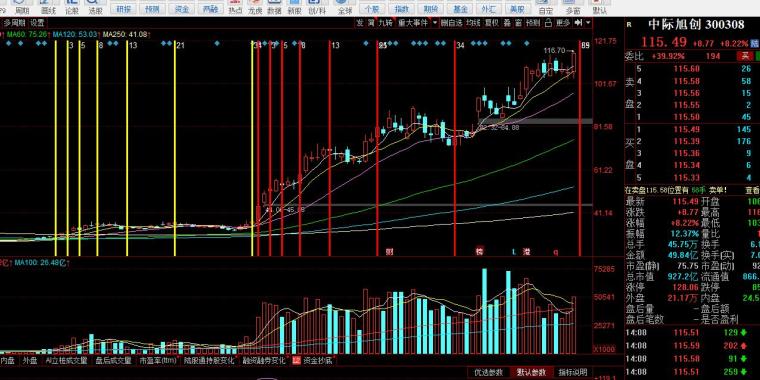Screen dimensions: 760x380
Task: Click 删自选 to remove from watchlist
Action: coord(451,22)
